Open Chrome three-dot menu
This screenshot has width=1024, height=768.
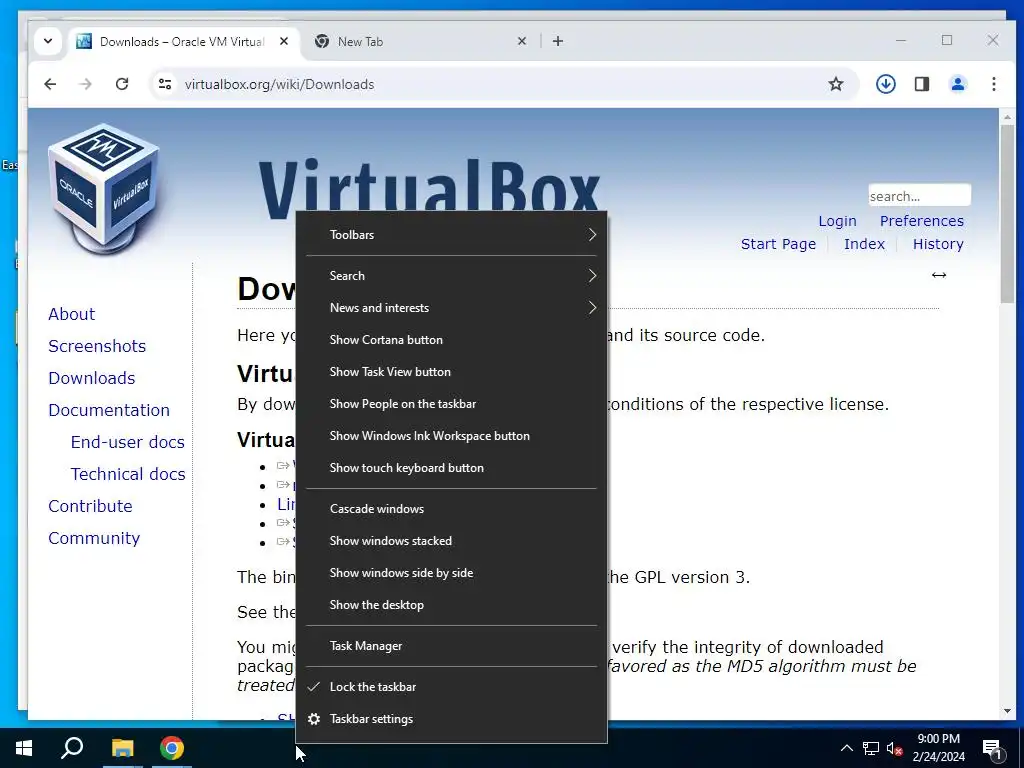tap(994, 84)
